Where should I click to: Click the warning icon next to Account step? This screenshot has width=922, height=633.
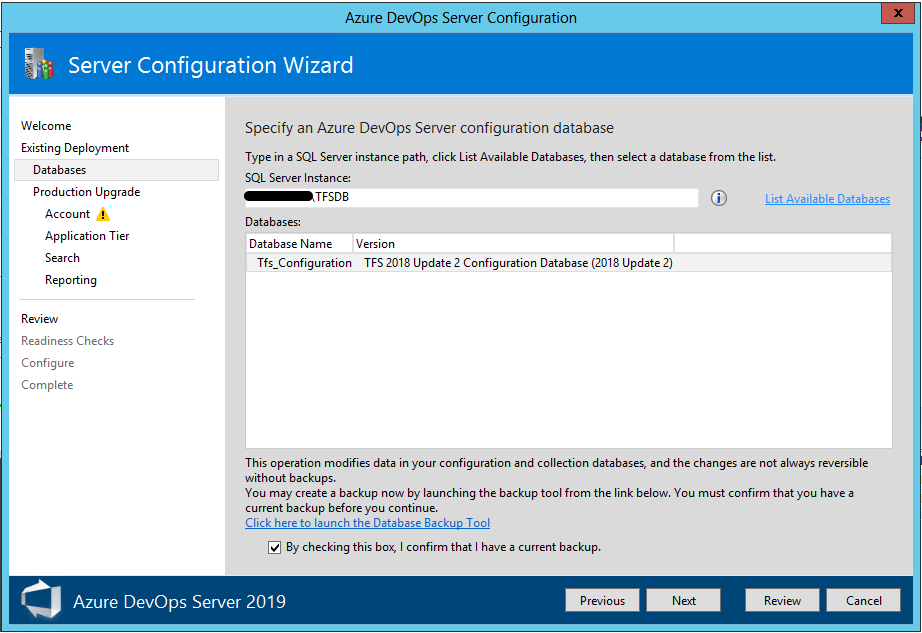pos(101,213)
